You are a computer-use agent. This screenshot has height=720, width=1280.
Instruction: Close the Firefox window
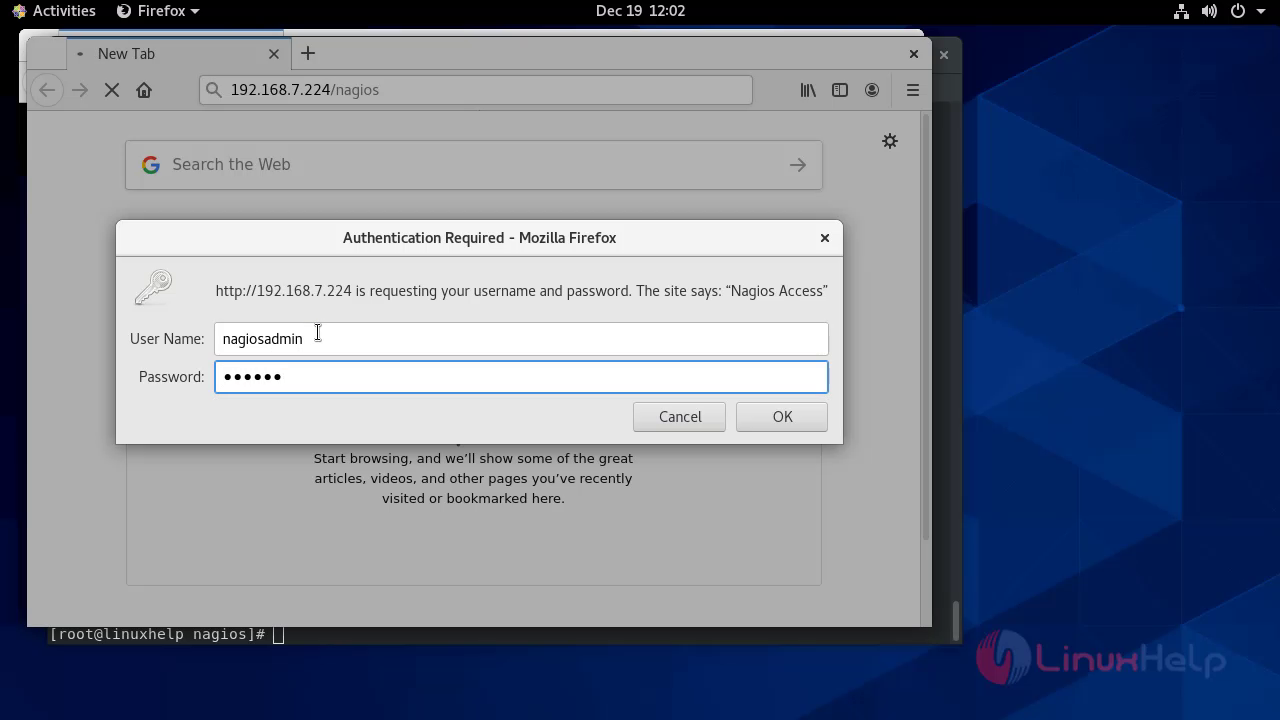coord(914,54)
